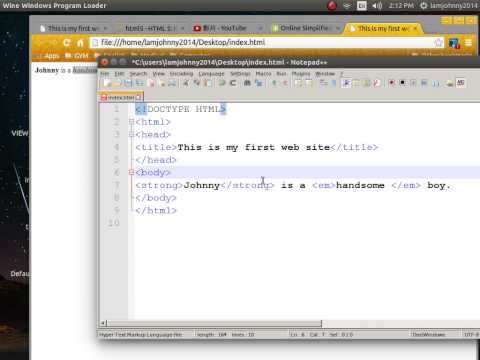Click the word 'handsome' in line 7
This screenshot has width=480, height=360.
tap(360, 185)
